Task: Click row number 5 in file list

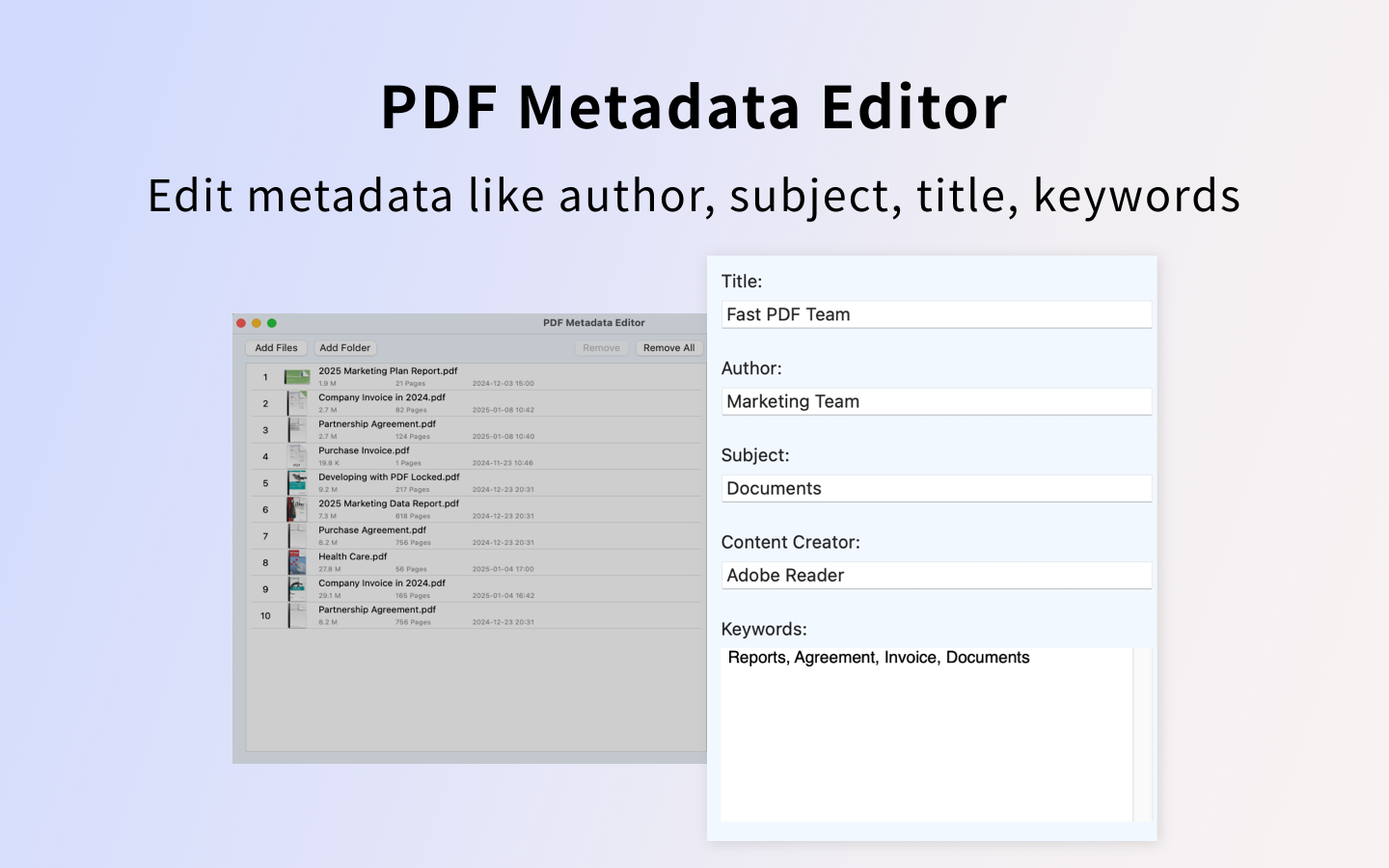Action: point(265,483)
